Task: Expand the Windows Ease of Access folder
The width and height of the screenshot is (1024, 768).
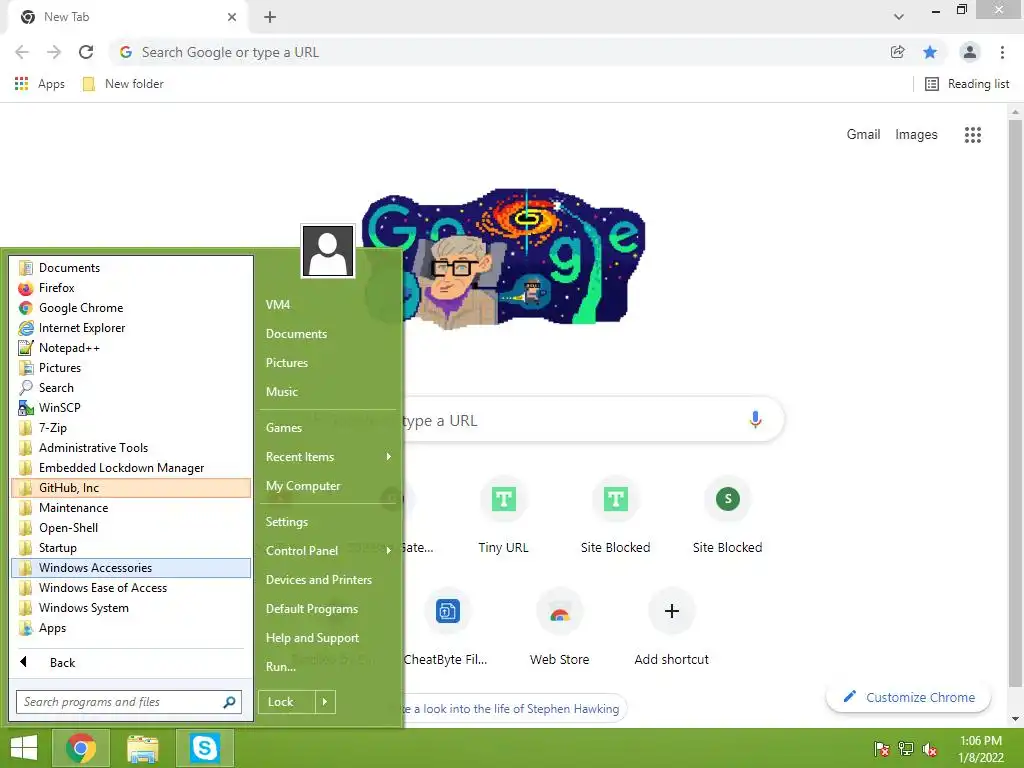Action: click(x=131, y=588)
